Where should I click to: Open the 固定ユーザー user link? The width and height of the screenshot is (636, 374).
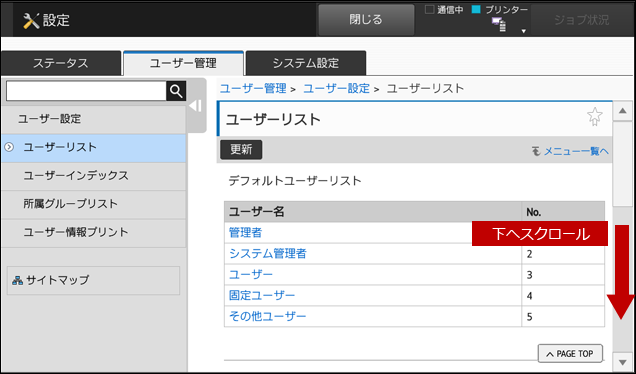pyautogui.click(x=262, y=295)
